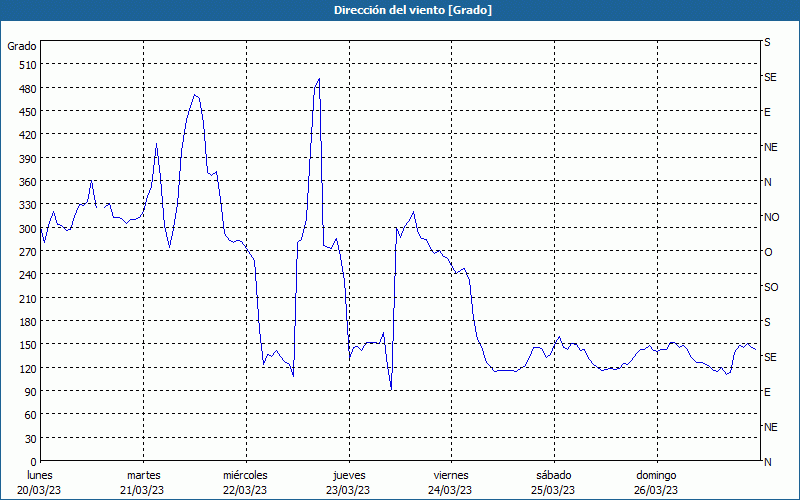
Task: Select the 26/03/23 date label
Action: 656,490
